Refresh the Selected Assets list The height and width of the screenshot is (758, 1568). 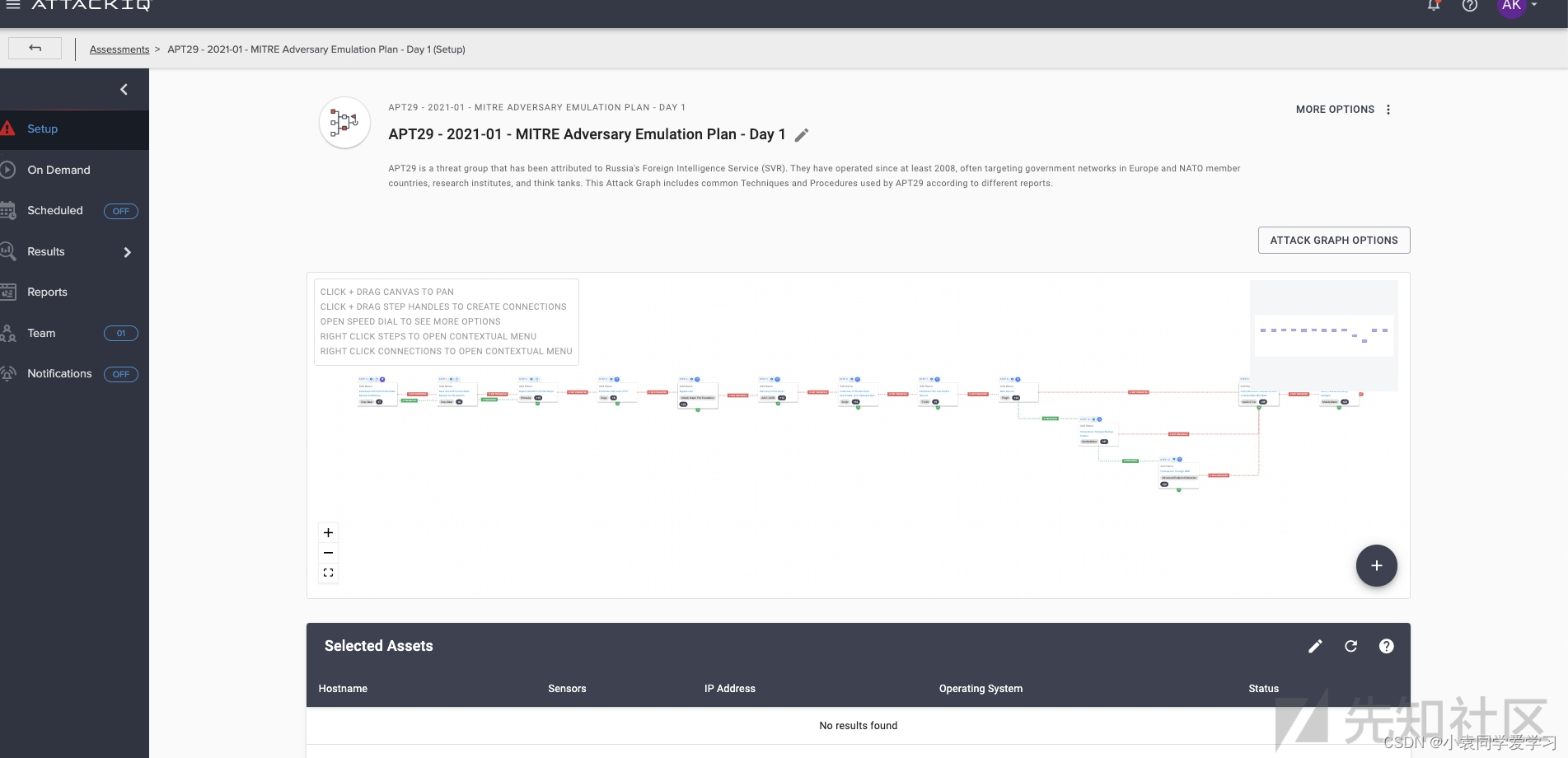[x=1351, y=647]
